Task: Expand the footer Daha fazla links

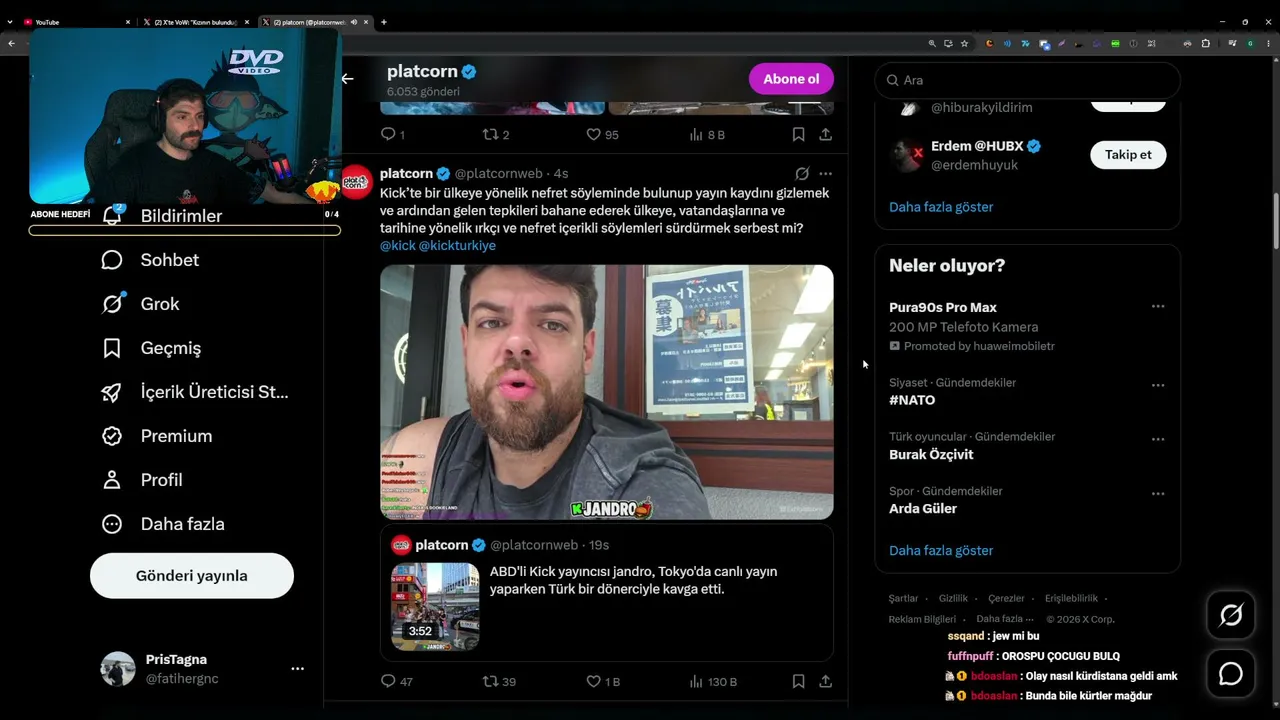Action: (x=1005, y=619)
